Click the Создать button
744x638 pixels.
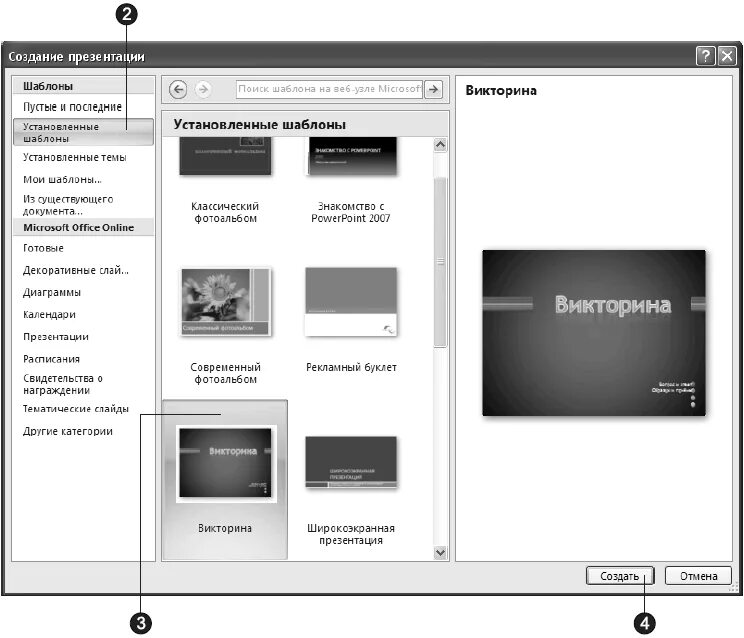(620, 576)
